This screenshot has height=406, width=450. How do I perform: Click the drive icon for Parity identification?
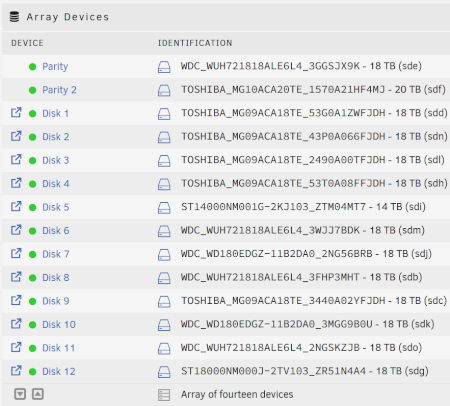164,67
